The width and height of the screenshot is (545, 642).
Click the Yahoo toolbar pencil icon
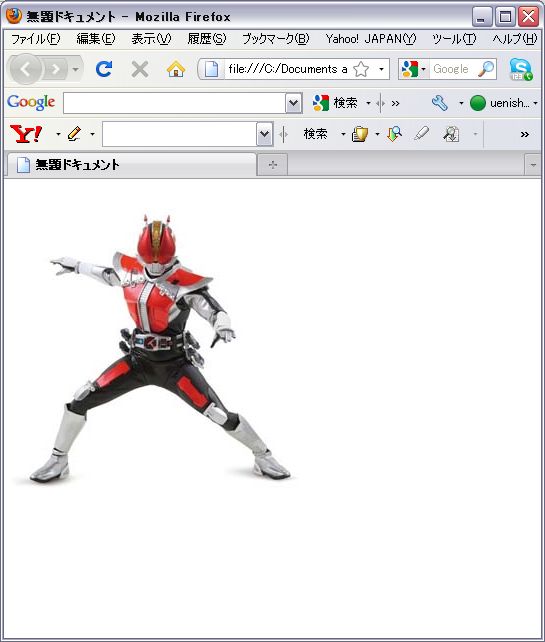point(75,133)
